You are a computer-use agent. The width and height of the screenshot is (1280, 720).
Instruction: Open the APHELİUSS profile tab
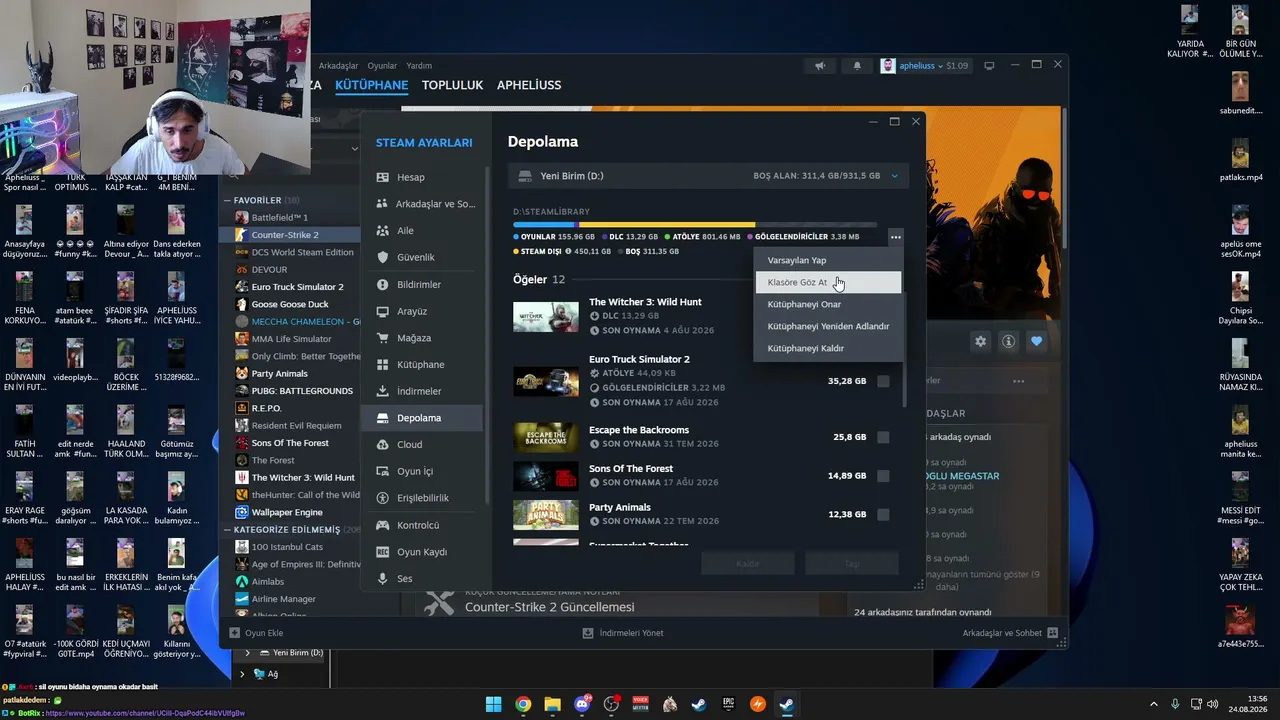click(x=529, y=85)
